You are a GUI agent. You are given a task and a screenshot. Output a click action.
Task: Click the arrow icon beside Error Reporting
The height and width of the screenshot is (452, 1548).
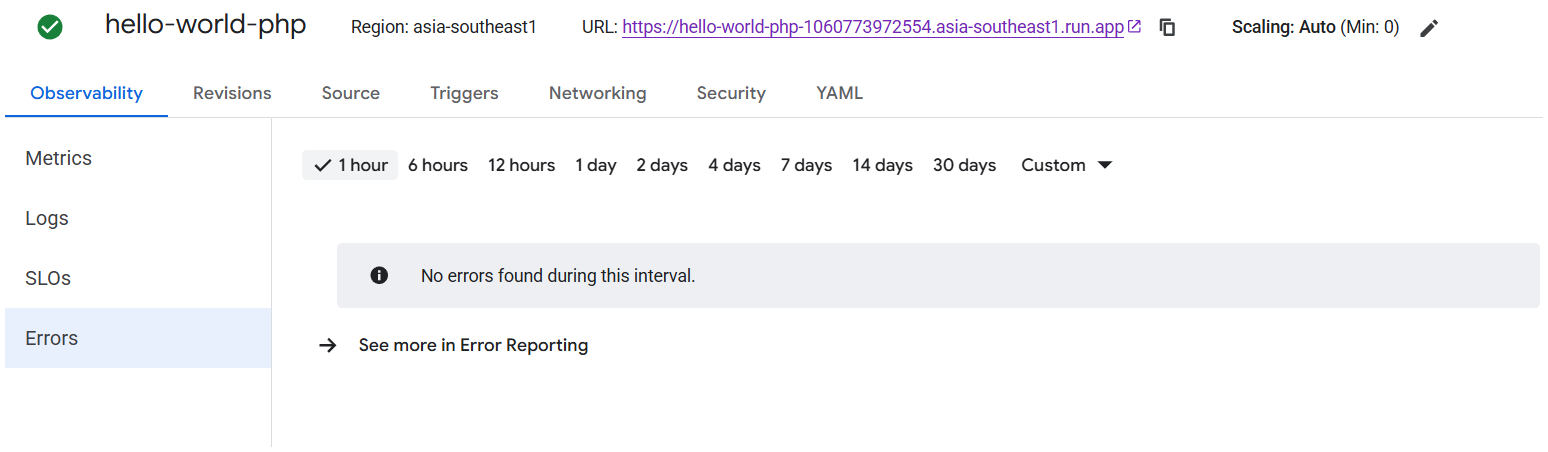tap(327, 345)
